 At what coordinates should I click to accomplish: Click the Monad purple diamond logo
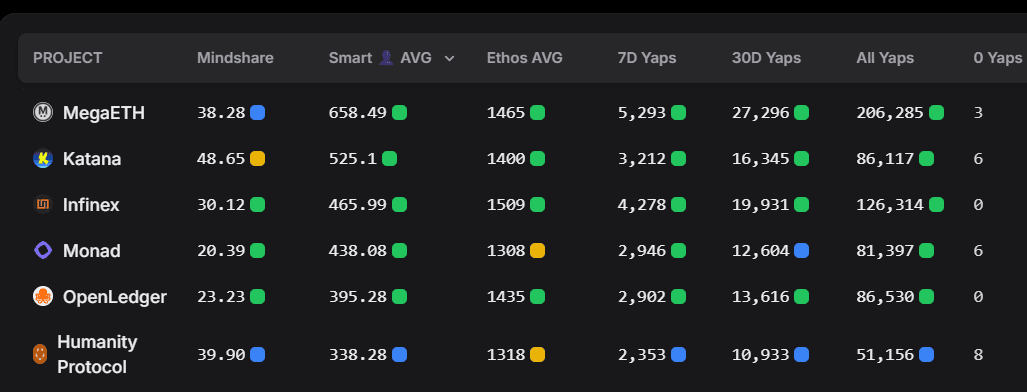43,250
